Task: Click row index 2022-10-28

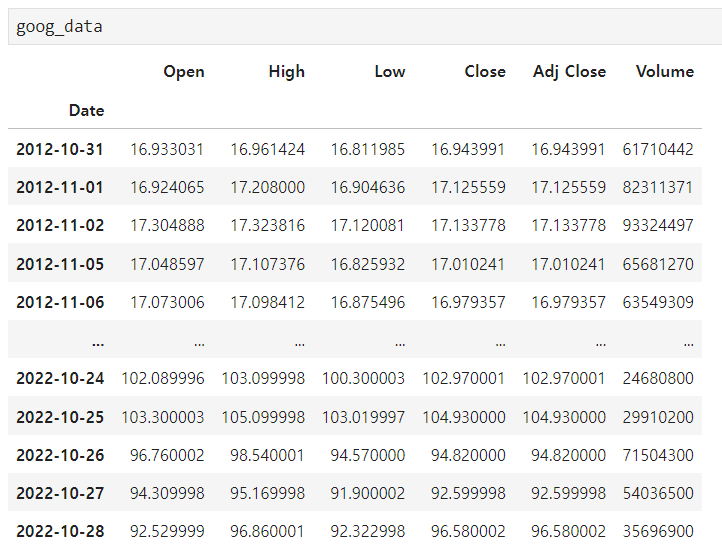Action: [x=60, y=532]
